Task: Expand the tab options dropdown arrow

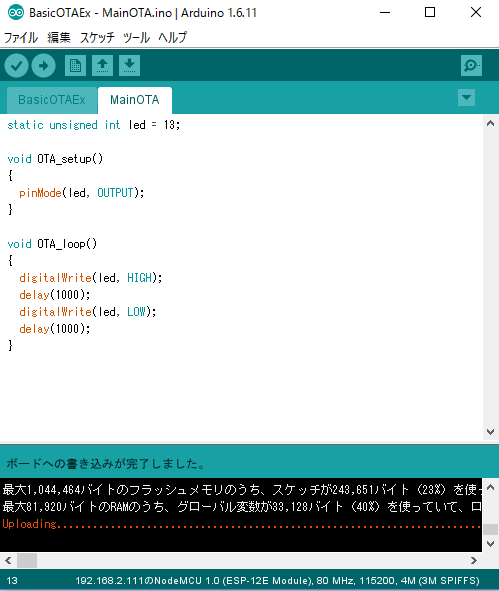Action: [x=466, y=98]
